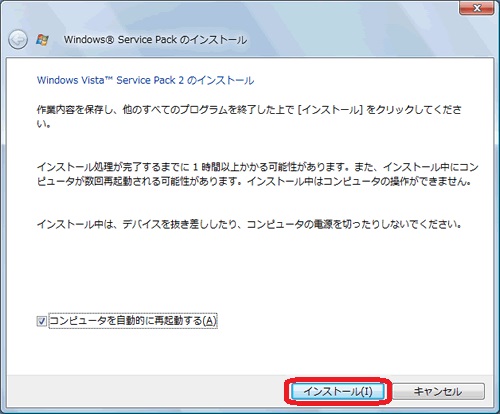Tick the automatic restart checkbox box
The width and height of the screenshot is (500, 414).
41,321
